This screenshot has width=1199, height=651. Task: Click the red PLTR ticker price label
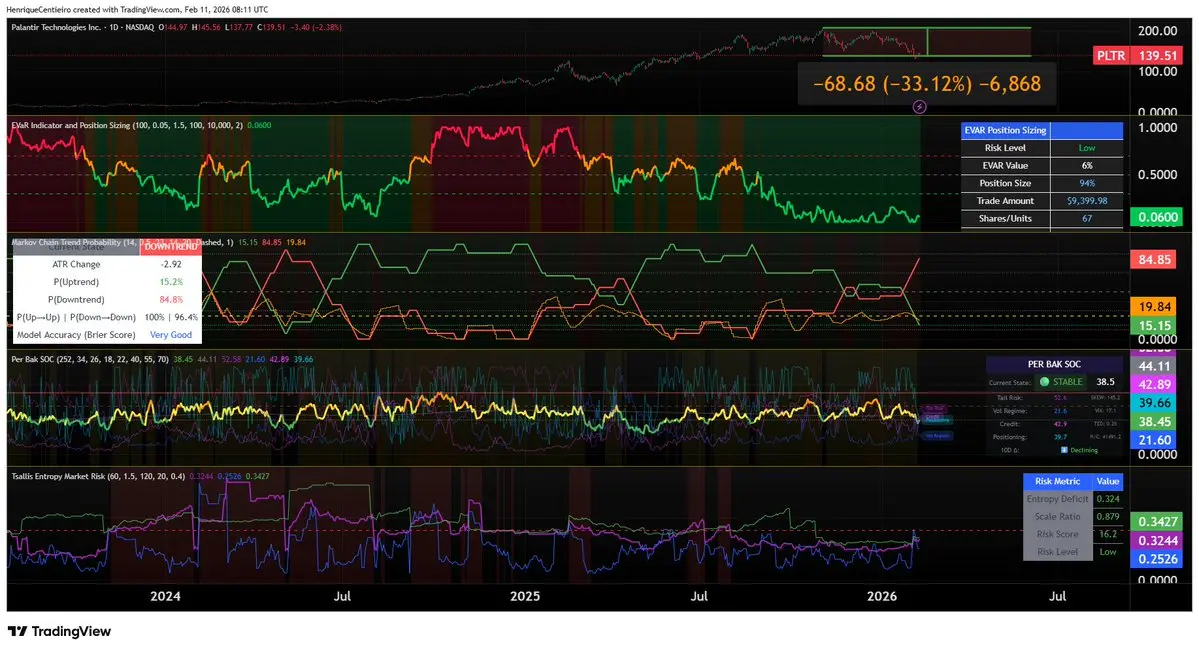pyautogui.click(x=1110, y=55)
